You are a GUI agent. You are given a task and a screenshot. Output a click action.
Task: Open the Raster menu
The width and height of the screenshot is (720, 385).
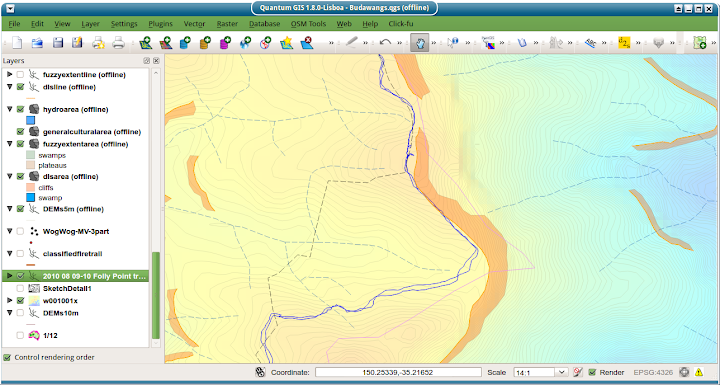click(x=227, y=24)
